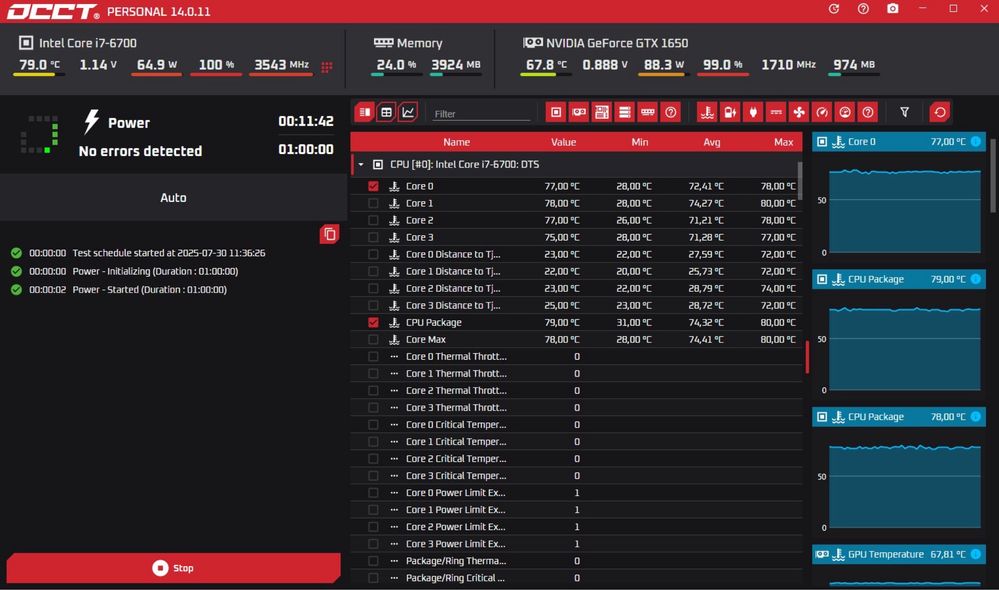
Task: Filter sensors by CPU category icon
Action: pos(556,112)
